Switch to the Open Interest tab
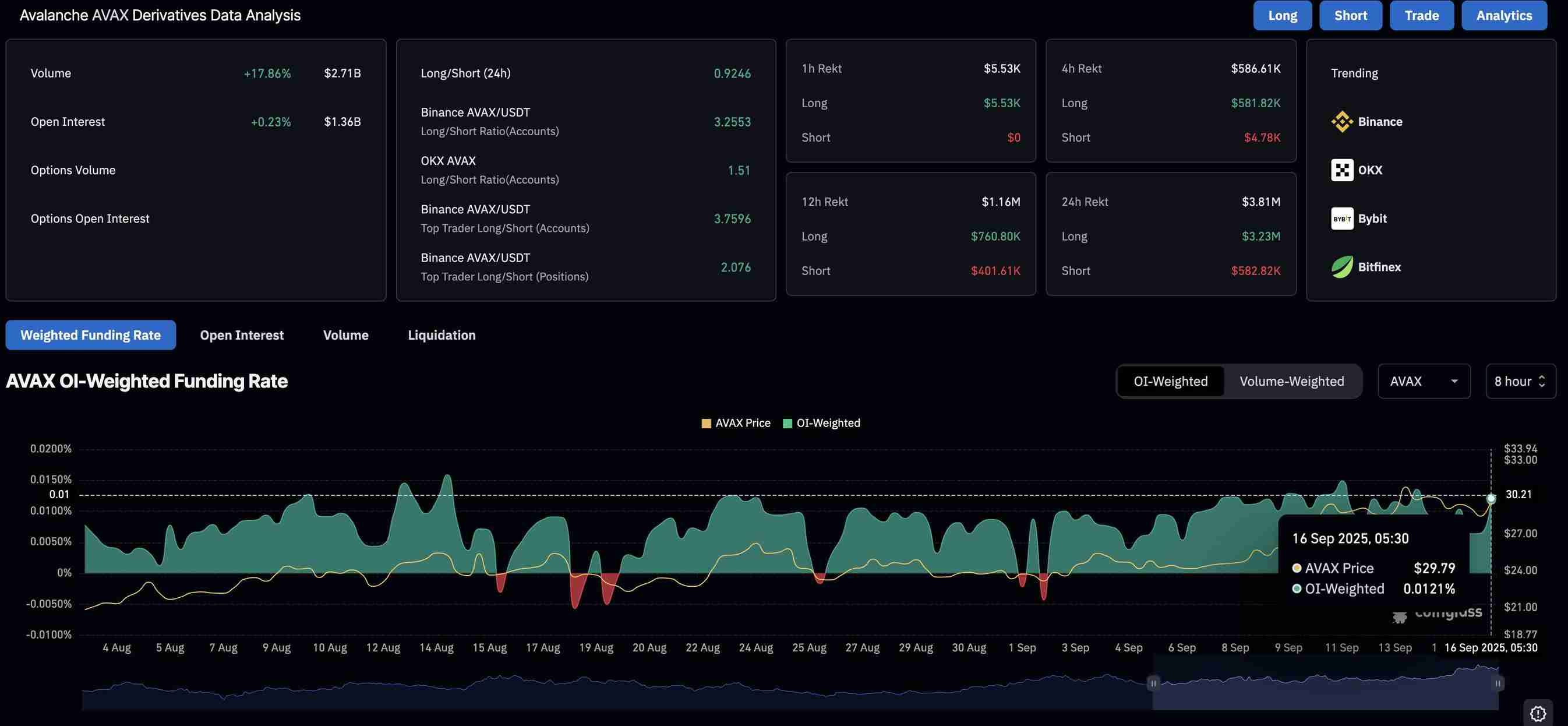Screen dimensions: 1568x726 242,335
